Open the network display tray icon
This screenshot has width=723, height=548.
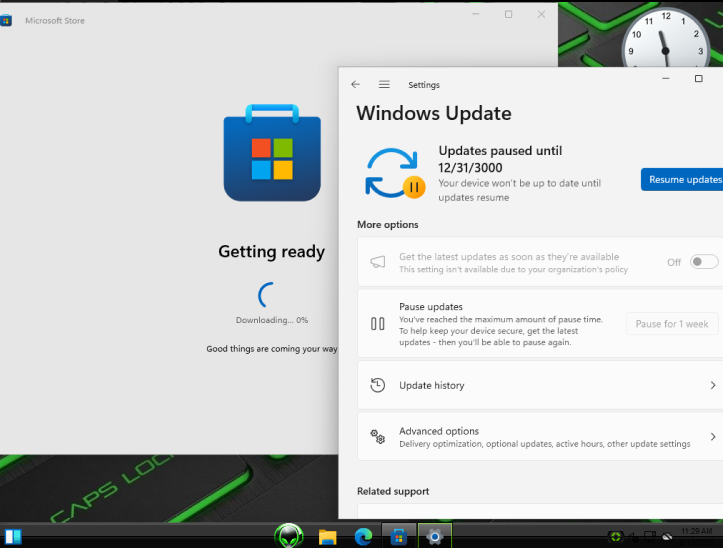[650, 536]
